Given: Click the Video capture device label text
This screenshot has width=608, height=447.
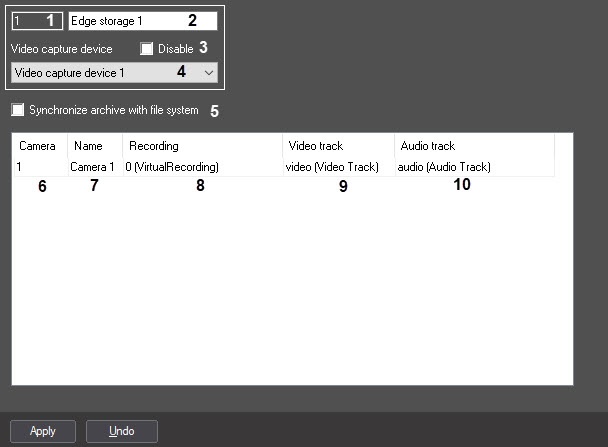Looking at the screenshot, I should (61, 48).
